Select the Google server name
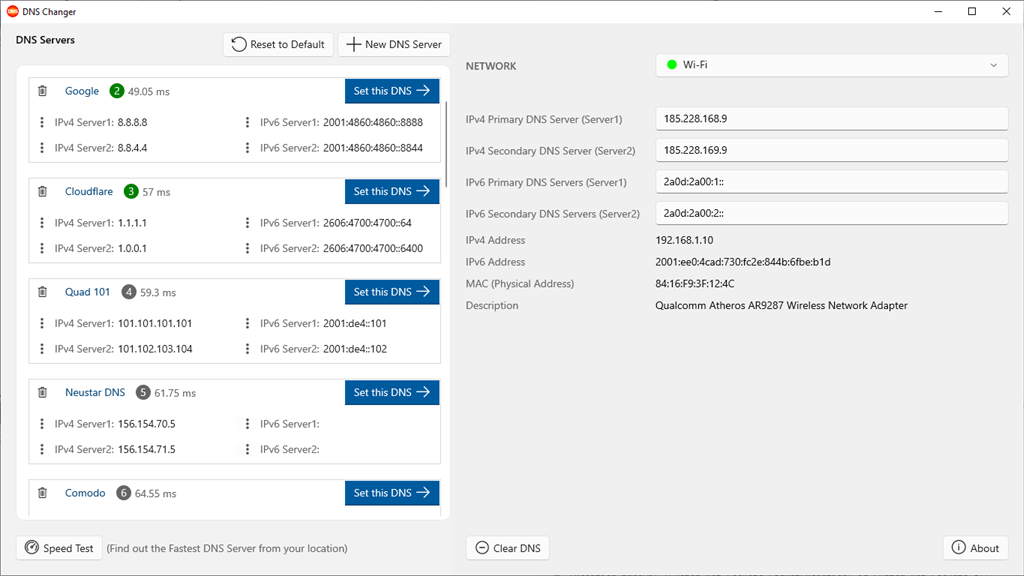The height and width of the screenshot is (576, 1024). pyautogui.click(x=82, y=91)
